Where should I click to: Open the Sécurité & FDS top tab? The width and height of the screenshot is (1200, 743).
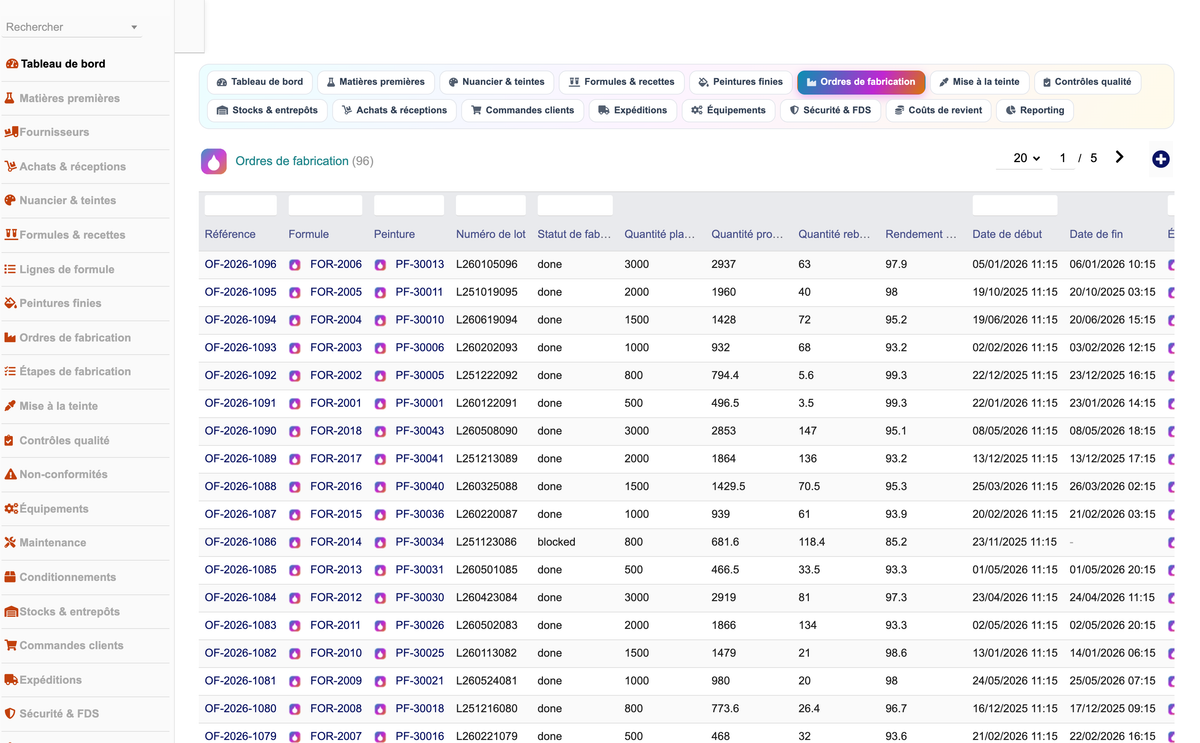(830, 110)
